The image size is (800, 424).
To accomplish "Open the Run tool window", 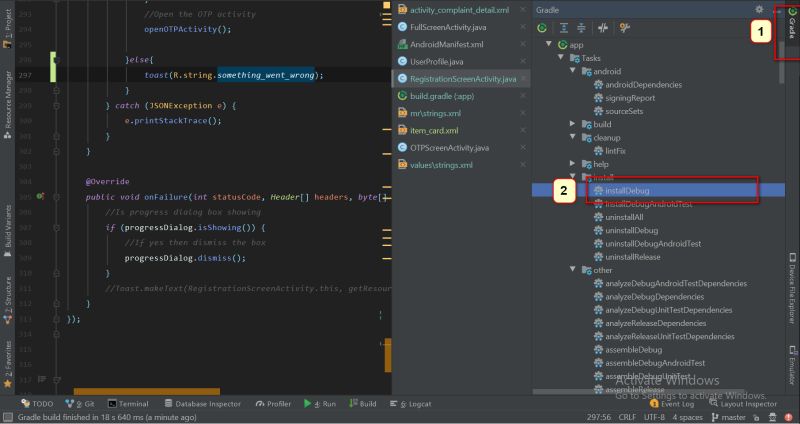I will pyautogui.click(x=320, y=404).
